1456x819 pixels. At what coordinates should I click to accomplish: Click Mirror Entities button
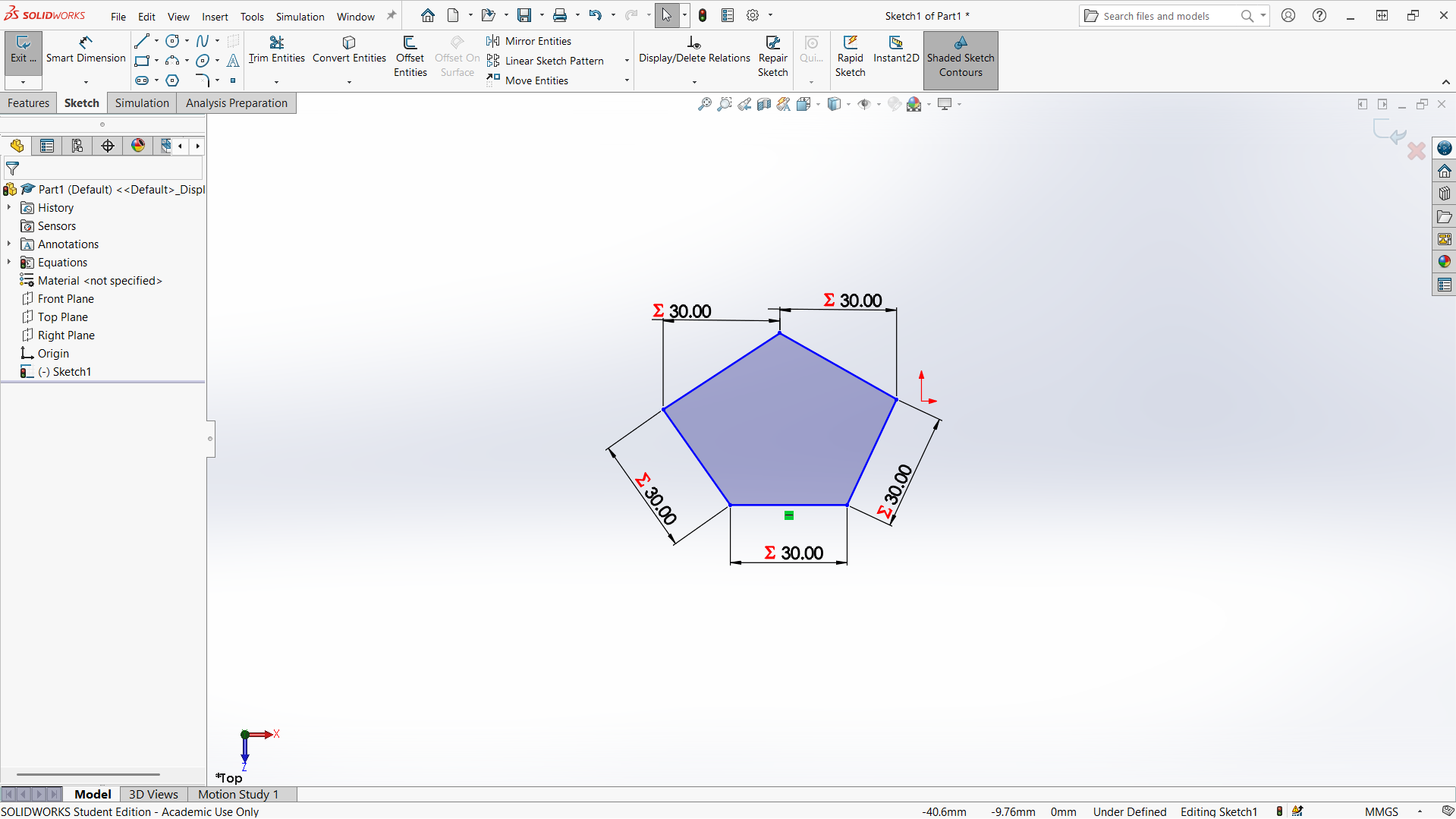(530, 41)
